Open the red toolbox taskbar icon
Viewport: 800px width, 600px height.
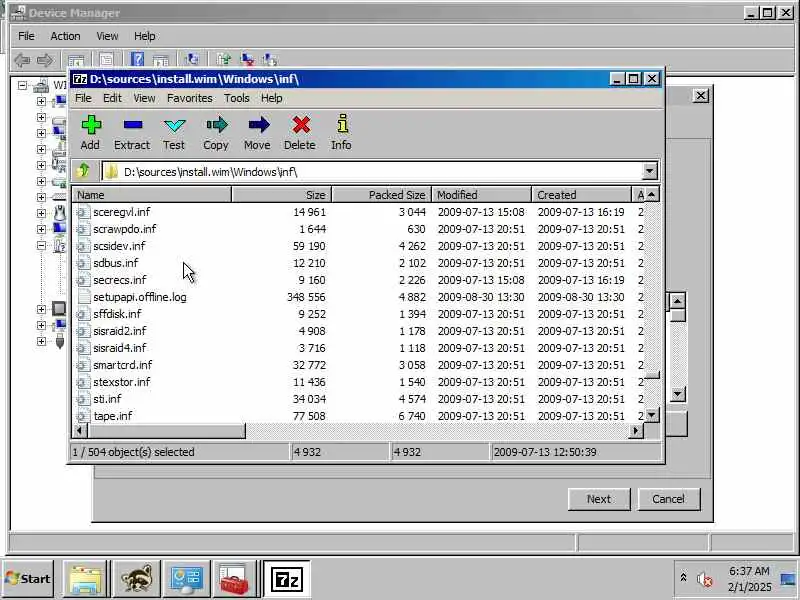click(234, 580)
